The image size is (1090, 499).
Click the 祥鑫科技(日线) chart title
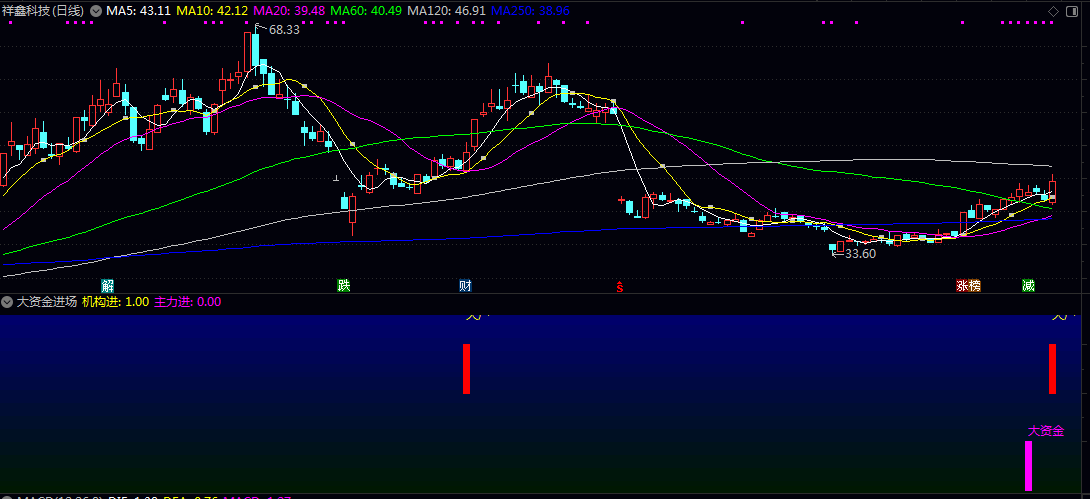43,10
